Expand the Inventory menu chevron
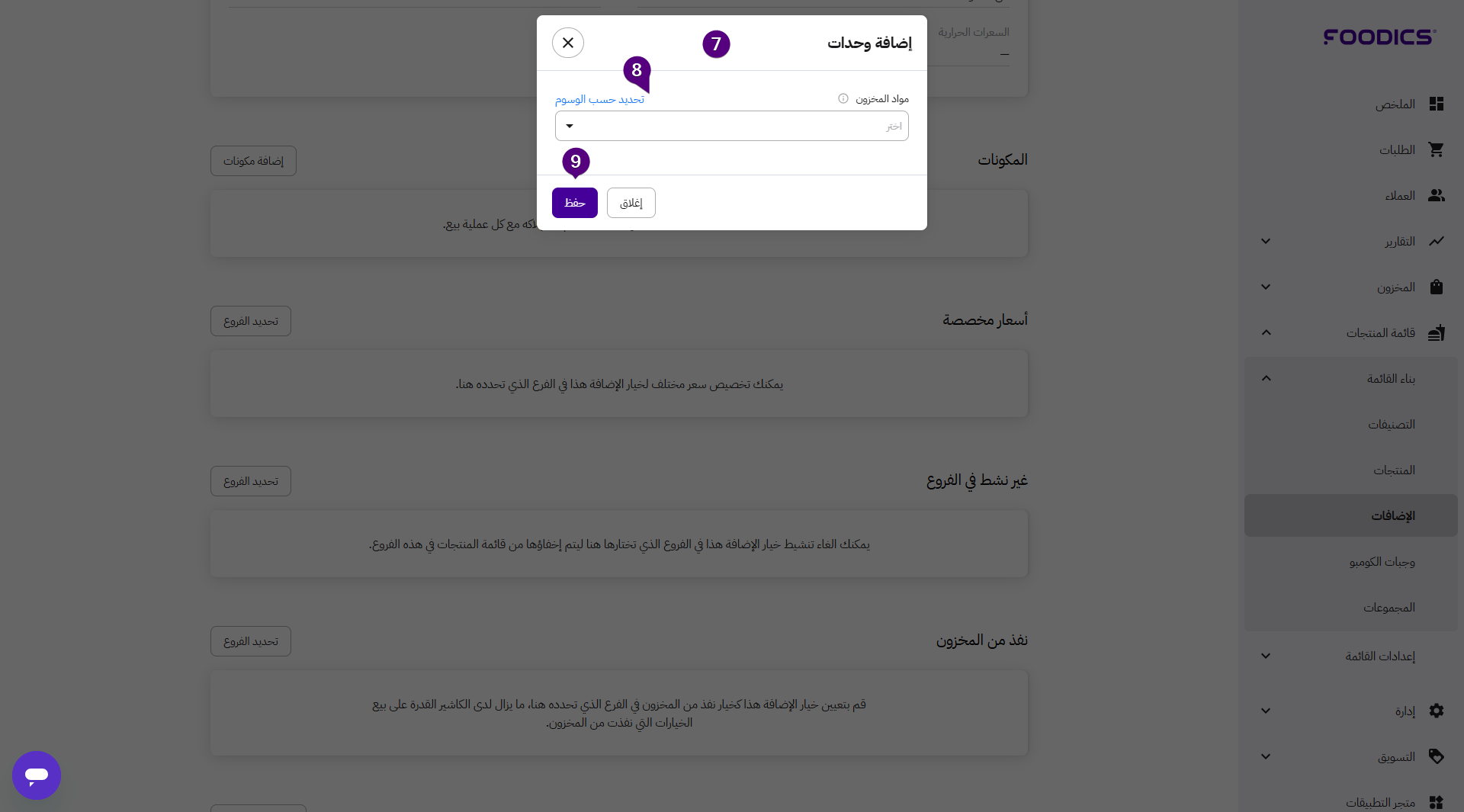Screen dimensions: 1464x812 coord(1266,287)
